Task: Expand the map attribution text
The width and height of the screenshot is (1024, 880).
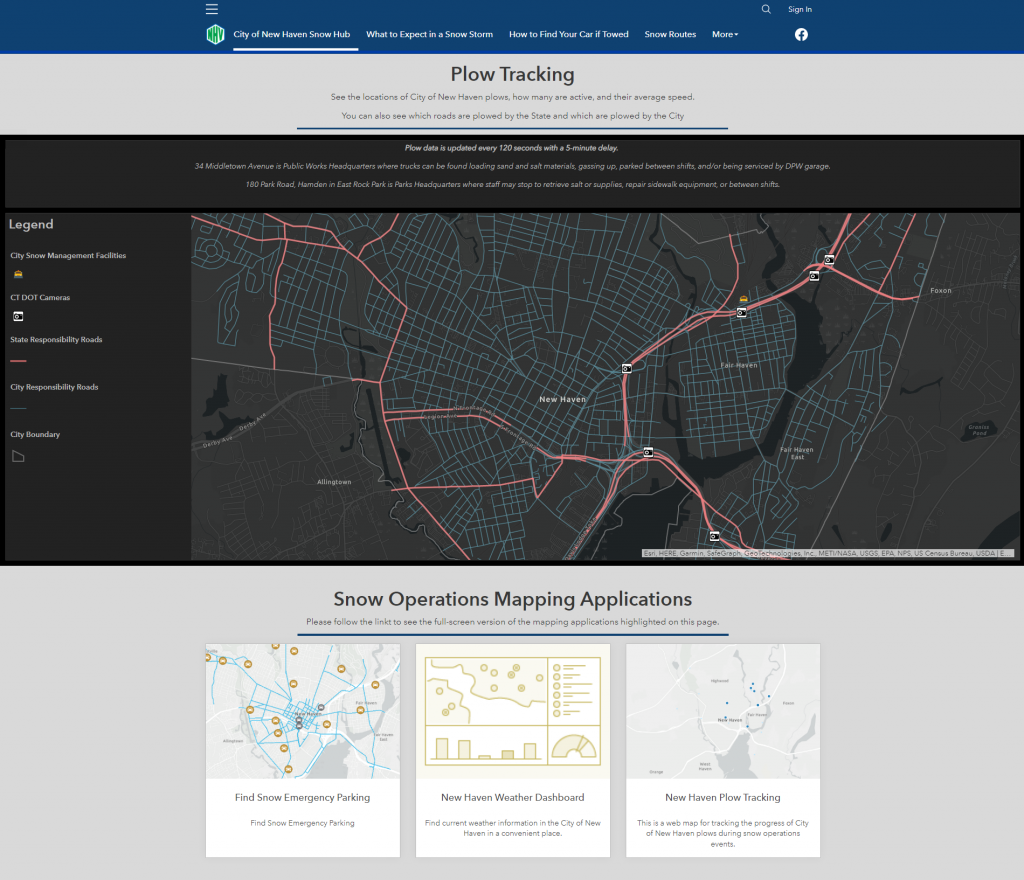Action: tap(828, 554)
